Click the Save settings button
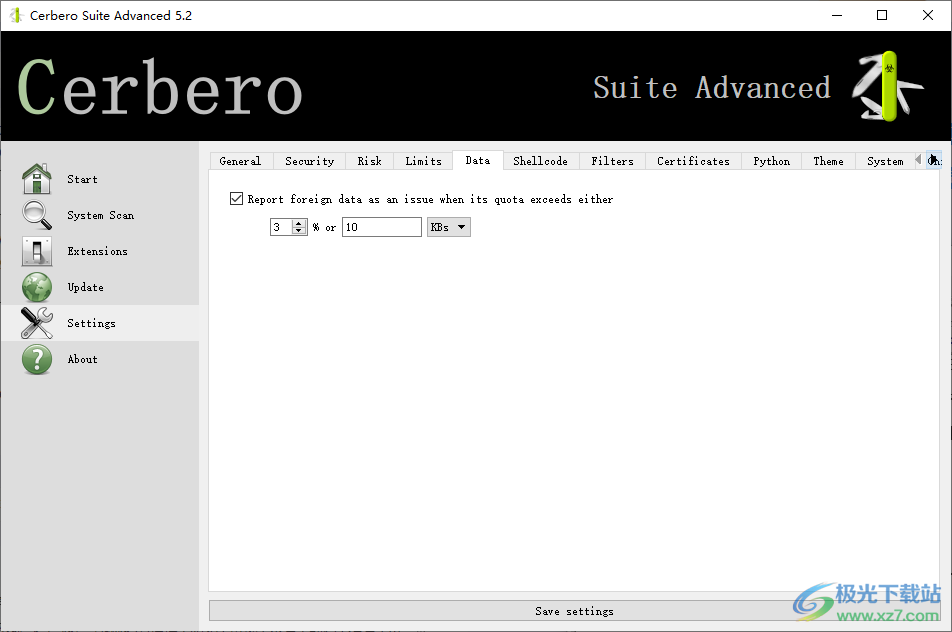952x632 pixels. click(574, 611)
